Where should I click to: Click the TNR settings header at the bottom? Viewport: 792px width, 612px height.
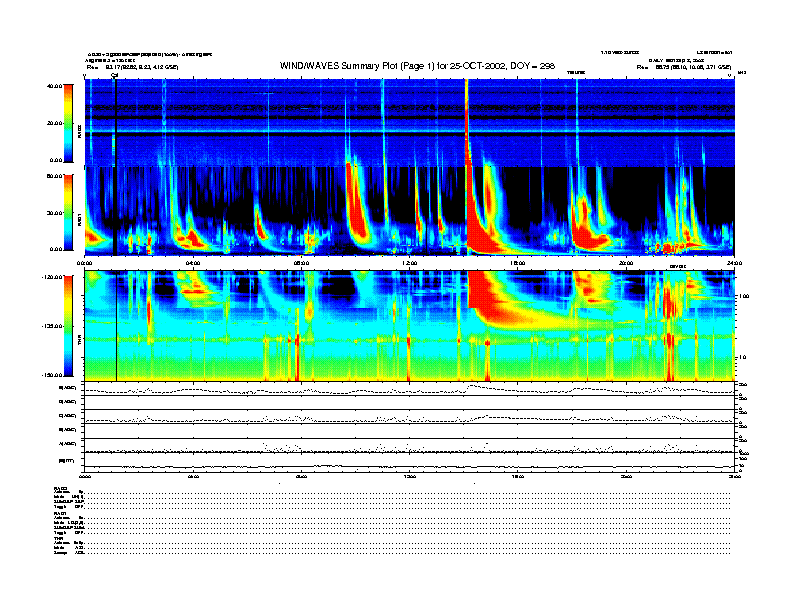coord(57,538)
